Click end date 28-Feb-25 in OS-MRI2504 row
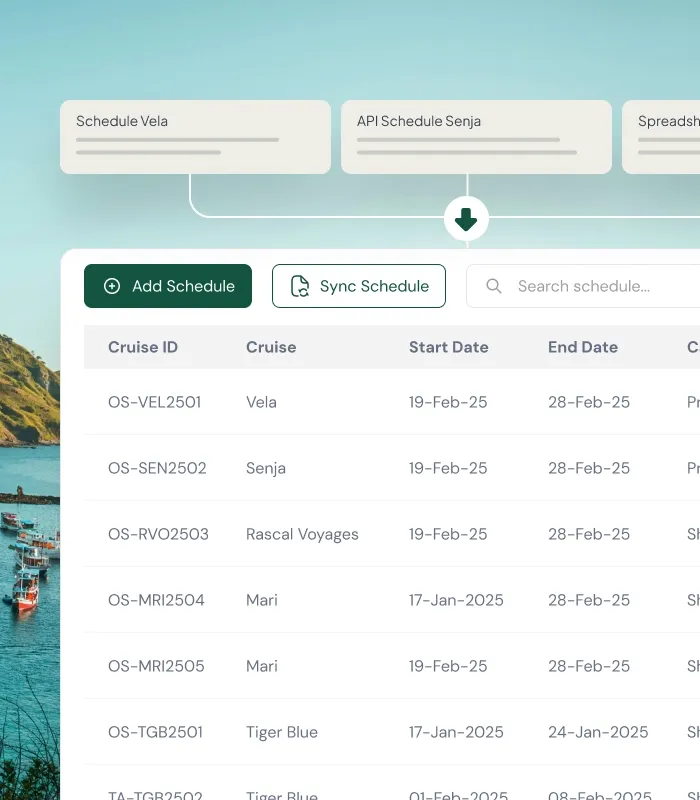 tap(589, 600)
